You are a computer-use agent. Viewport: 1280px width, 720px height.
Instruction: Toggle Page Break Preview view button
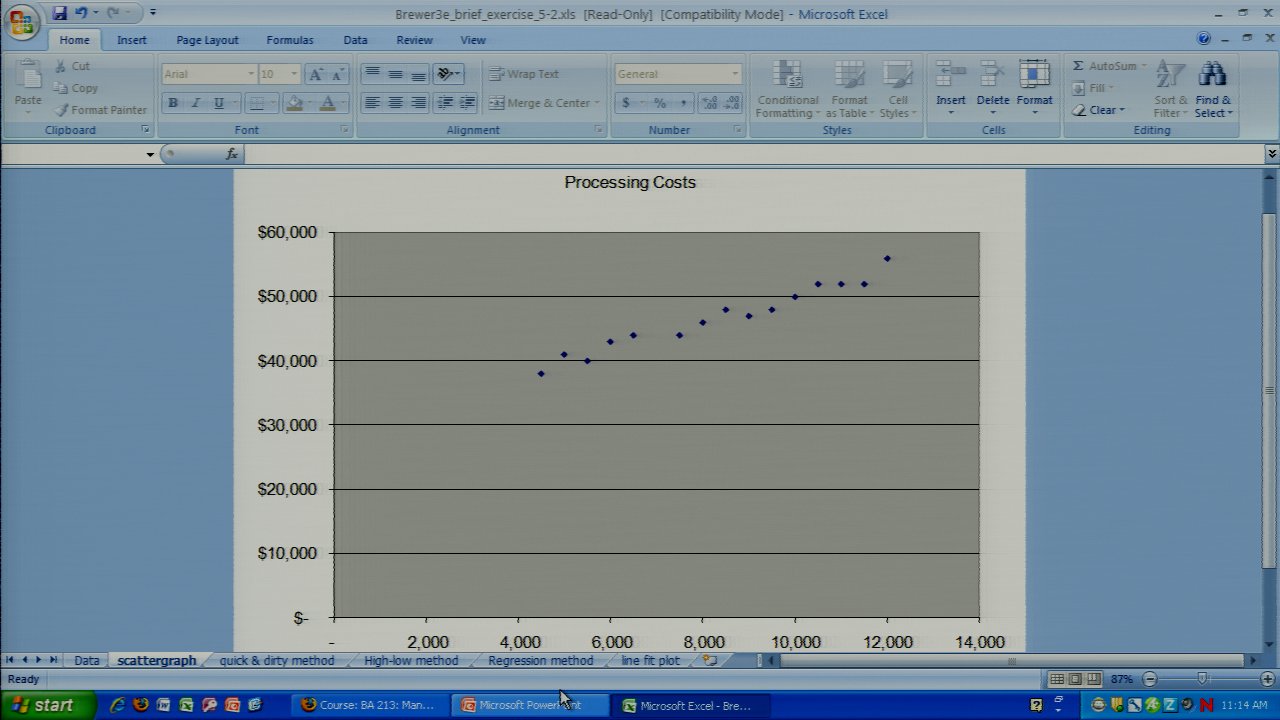pos(1093,679)
